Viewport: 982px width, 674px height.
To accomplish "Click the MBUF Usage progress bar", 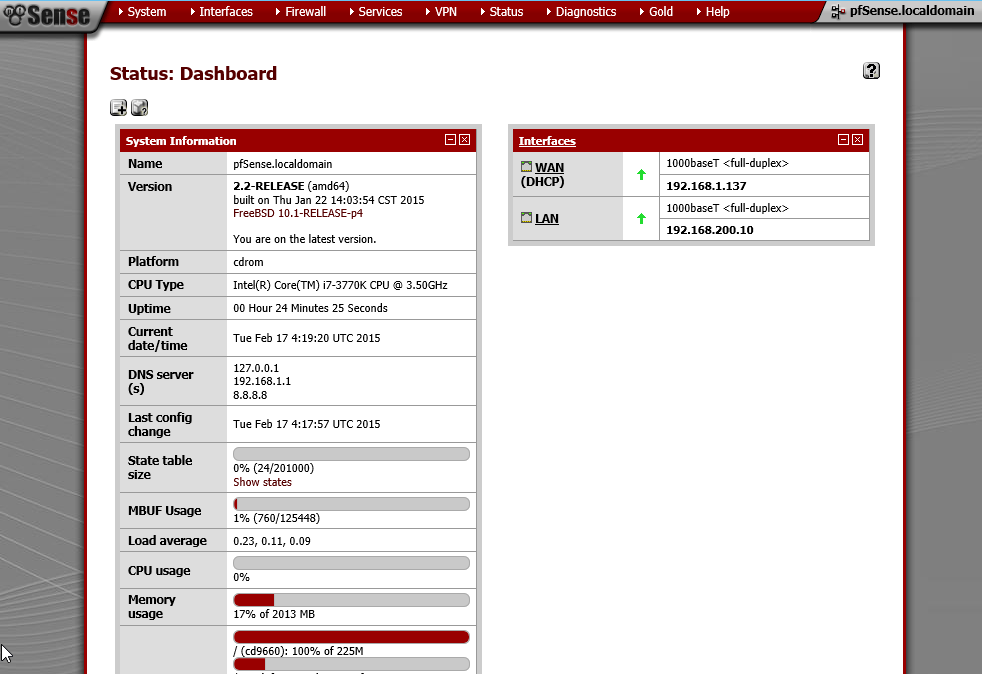I will (351, 504).
